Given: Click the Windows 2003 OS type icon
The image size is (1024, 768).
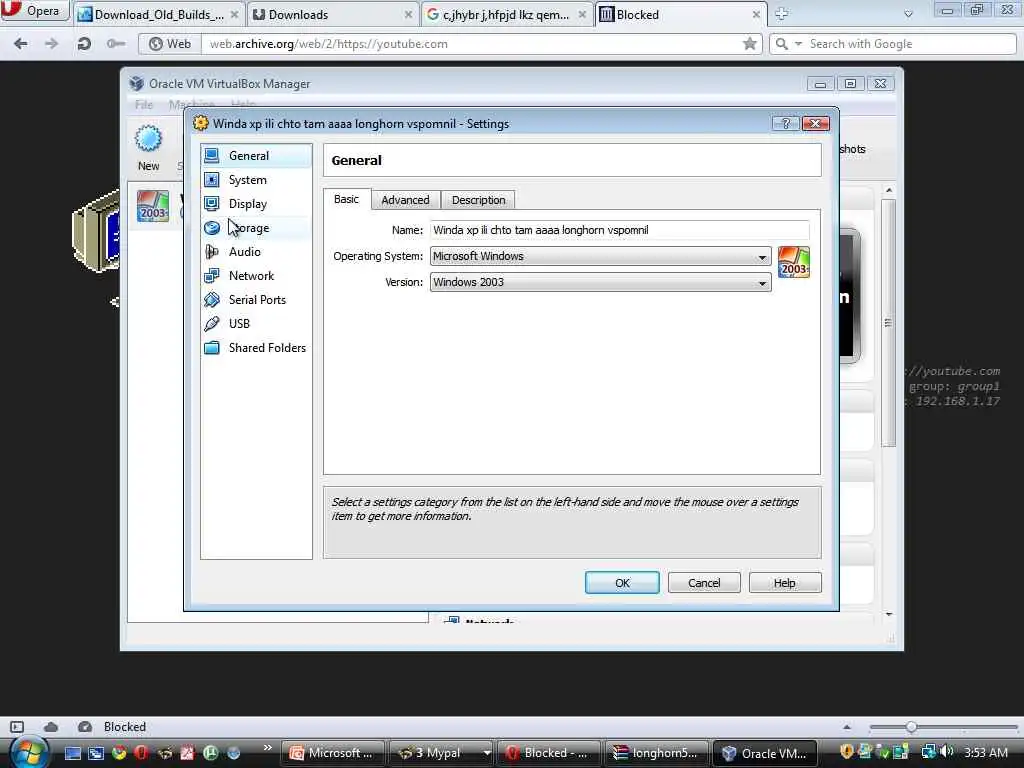Looking at the screenshot, I should point(793,262).
